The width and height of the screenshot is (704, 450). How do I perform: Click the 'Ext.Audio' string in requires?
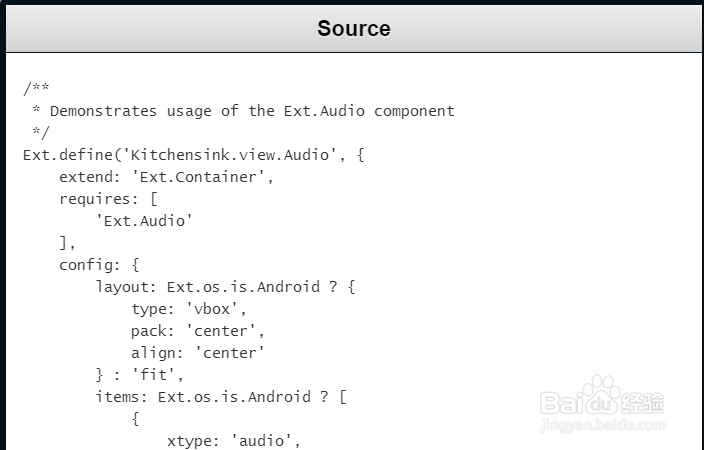coord(144,221)
